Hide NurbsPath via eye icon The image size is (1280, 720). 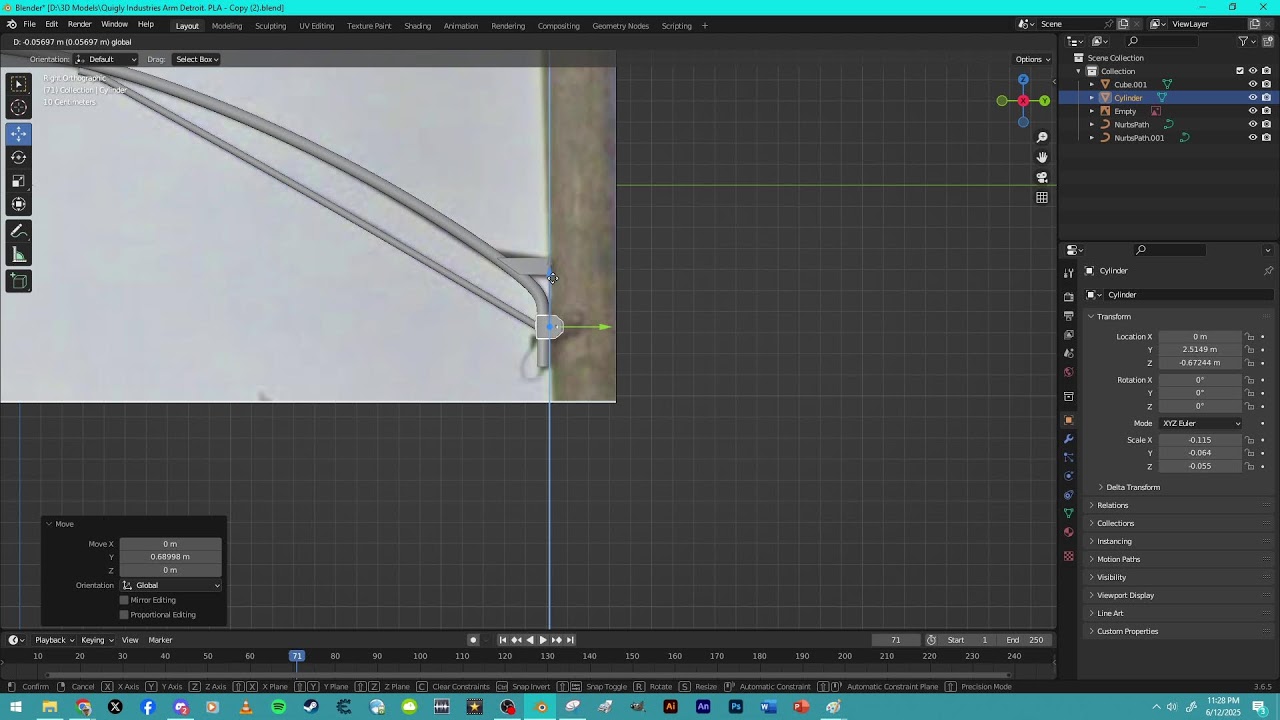(1252, 124)
